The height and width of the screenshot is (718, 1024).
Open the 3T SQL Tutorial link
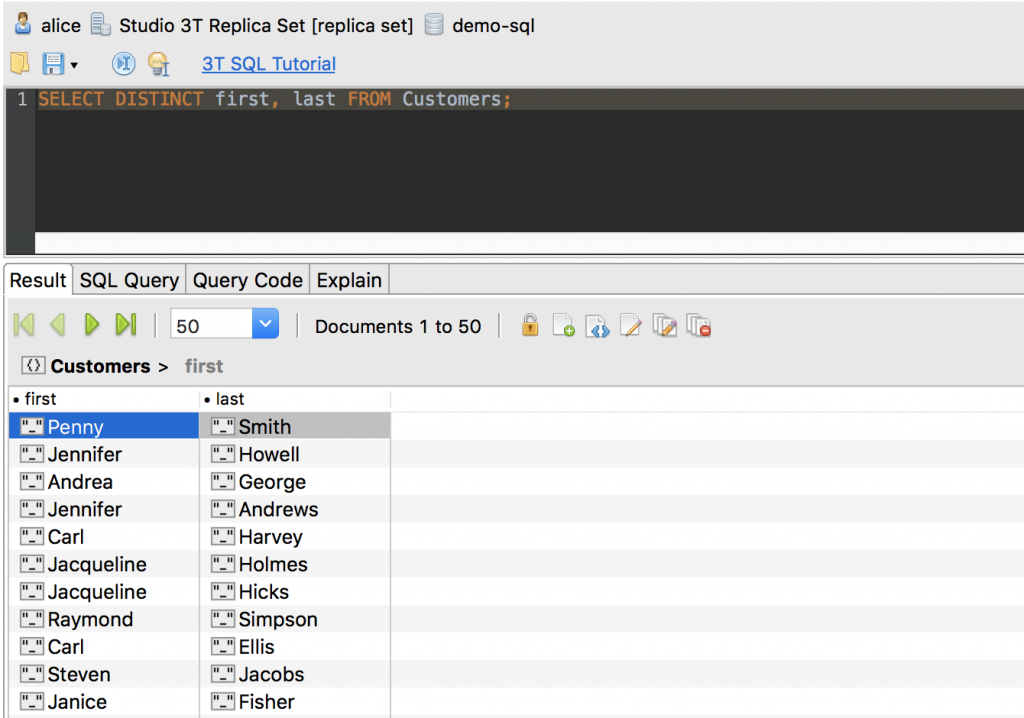tap(268, 63)
